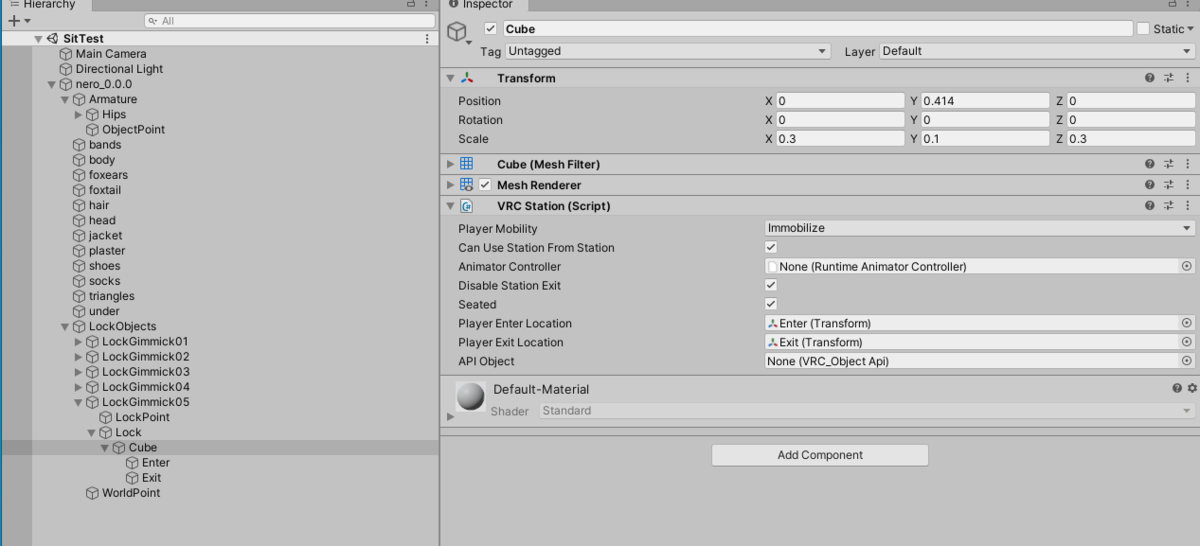Click the Cube GameObject icon in Inspector

[x=457, y=33]
